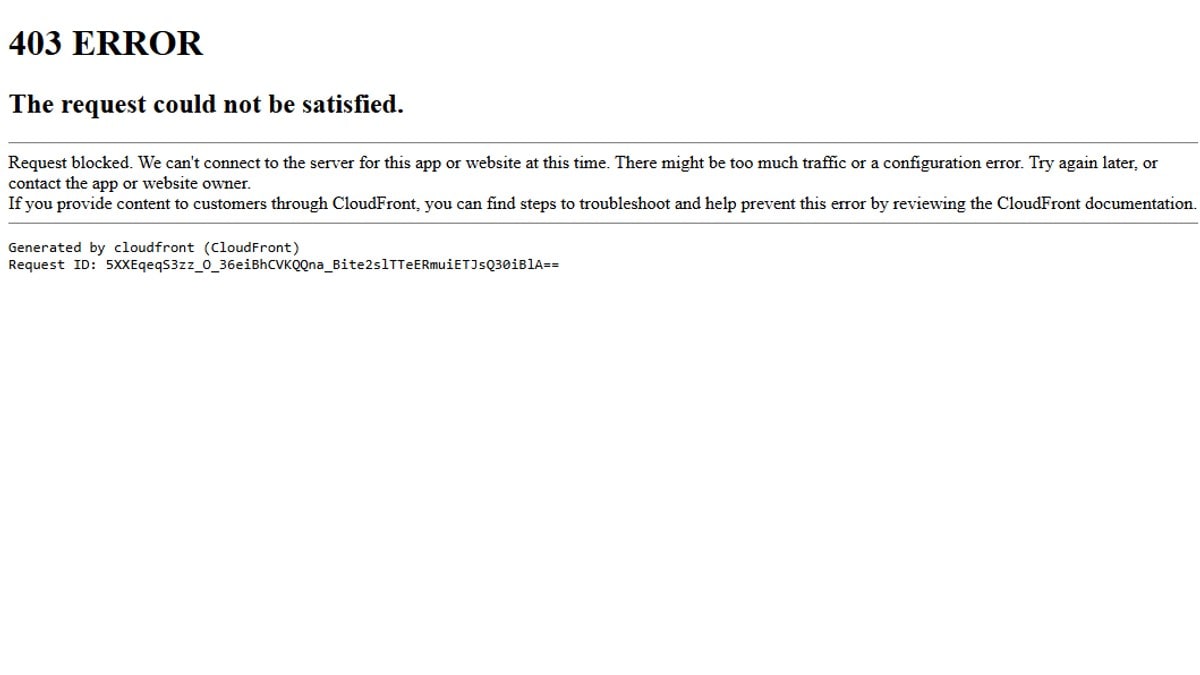Image resolution: width=1200 pixels, height=675 pixels.
Task: Click "contact the app or website owner." line
Action: click(129, 183)
